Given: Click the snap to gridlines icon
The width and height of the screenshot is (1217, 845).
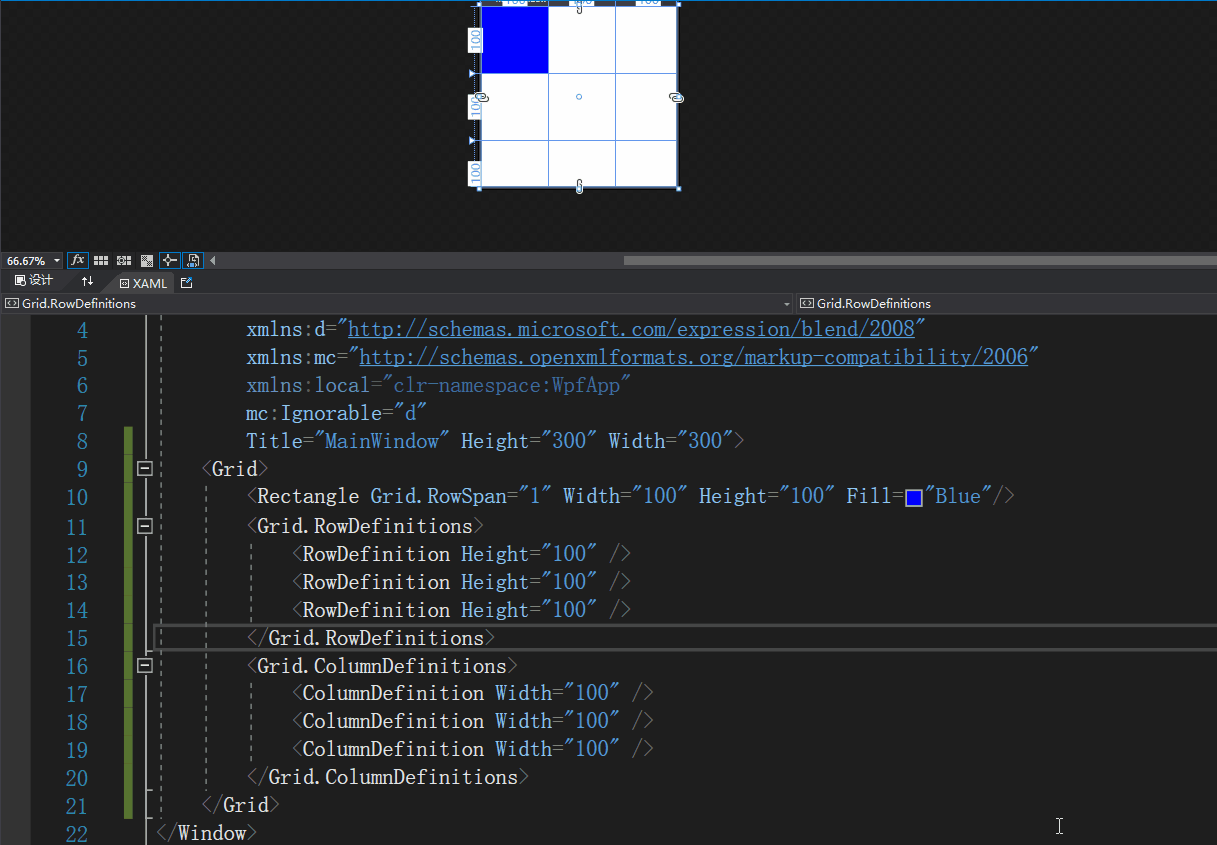Looking at the screenshot, I should click(x=124, y=260).
